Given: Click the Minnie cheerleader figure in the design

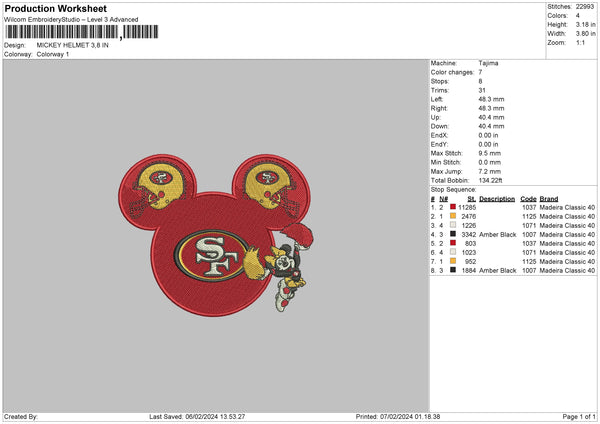Looking at the screenshot, I should 281,266.
